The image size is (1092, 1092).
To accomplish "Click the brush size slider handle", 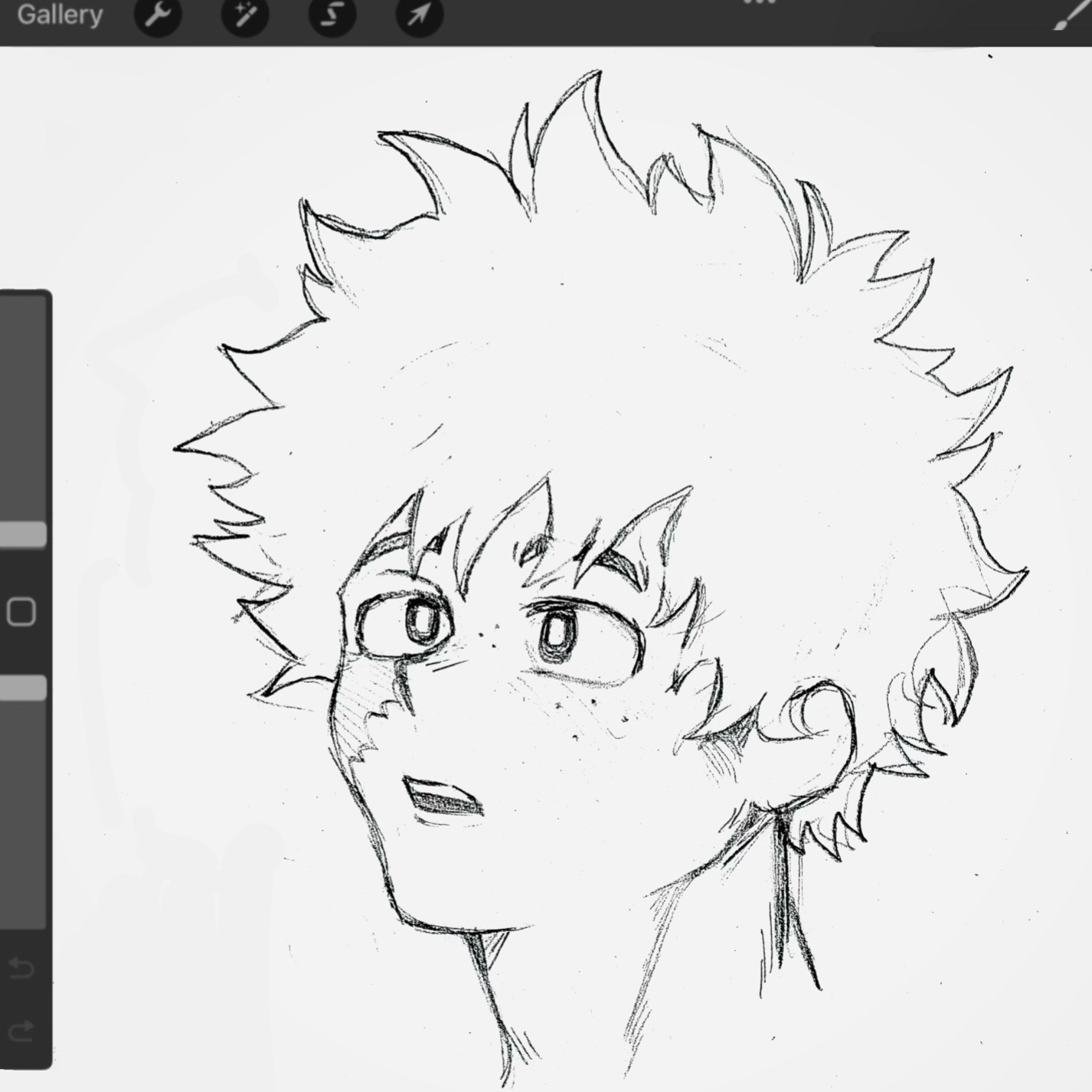I will (x=23, y=535).
